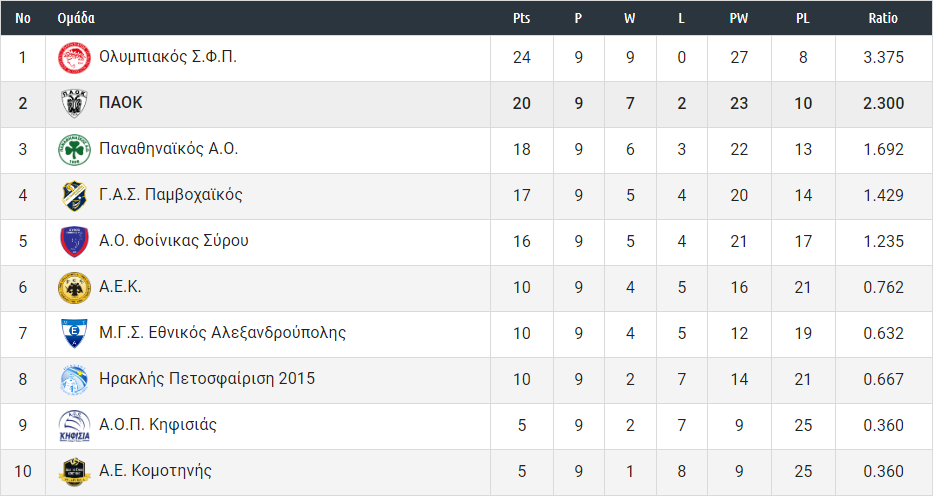934x496 pixels.
Task: Open Ηρακλής Πετοσφαίριση 2015 team link
Action: point(207,379)
